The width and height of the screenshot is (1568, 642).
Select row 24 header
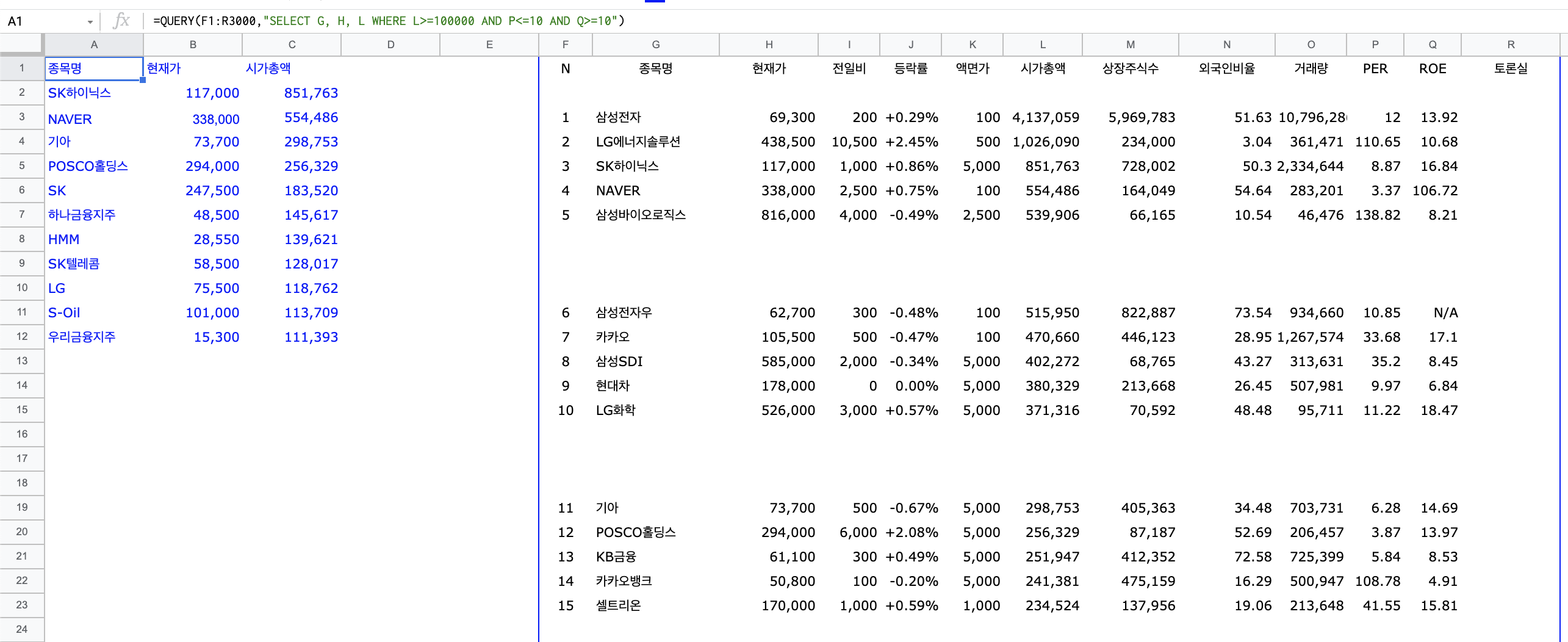coord(22,629)
